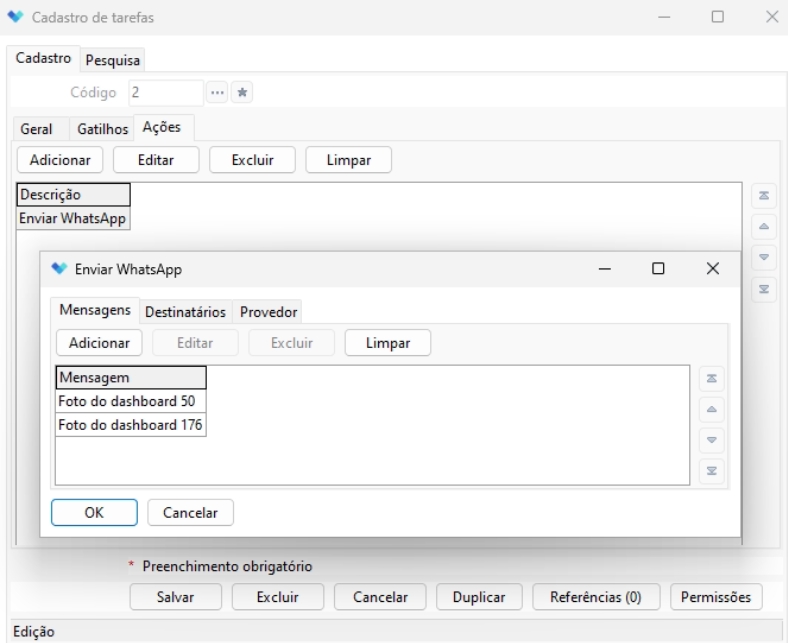Image resolution: width=788 pixels, height=643 pixels.
Task: Go to the Pesquisa tab
Action: [112, 60]
